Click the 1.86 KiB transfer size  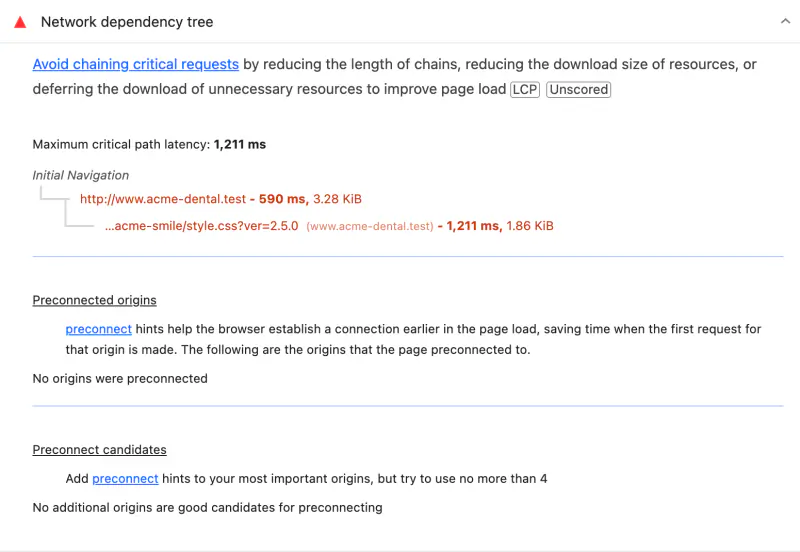tap(530, 226)
